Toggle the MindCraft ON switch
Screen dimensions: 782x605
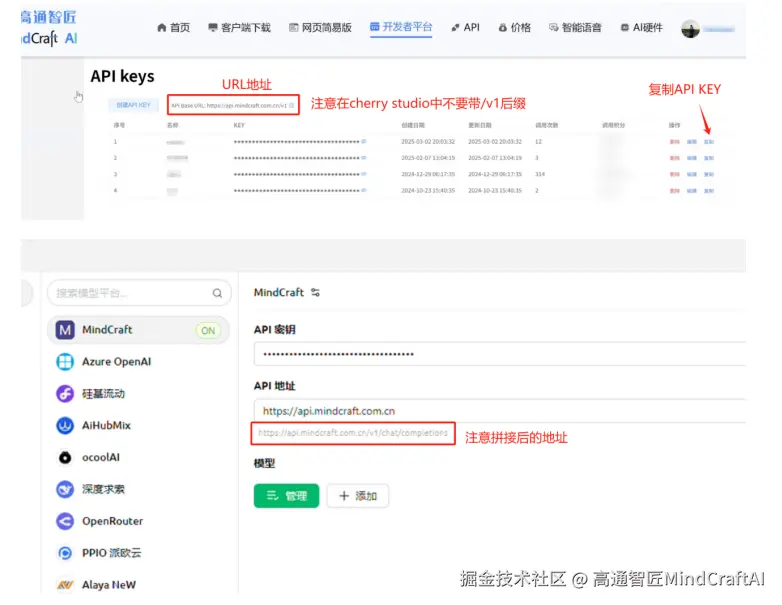(208, 330)
